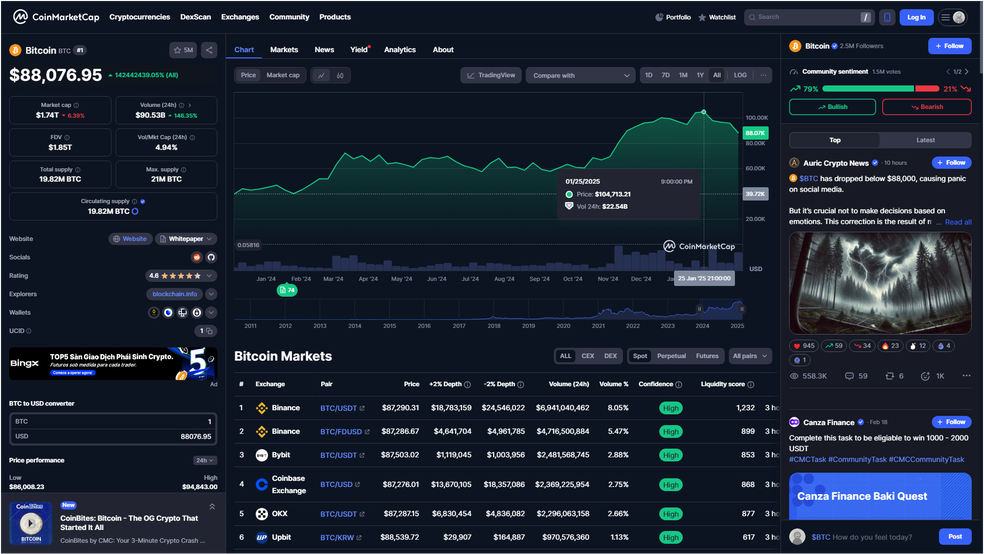This screenshot has height=554, width=984.
Task: Expand the Whitepaper dropdown
Action: (x=186, y=239)
